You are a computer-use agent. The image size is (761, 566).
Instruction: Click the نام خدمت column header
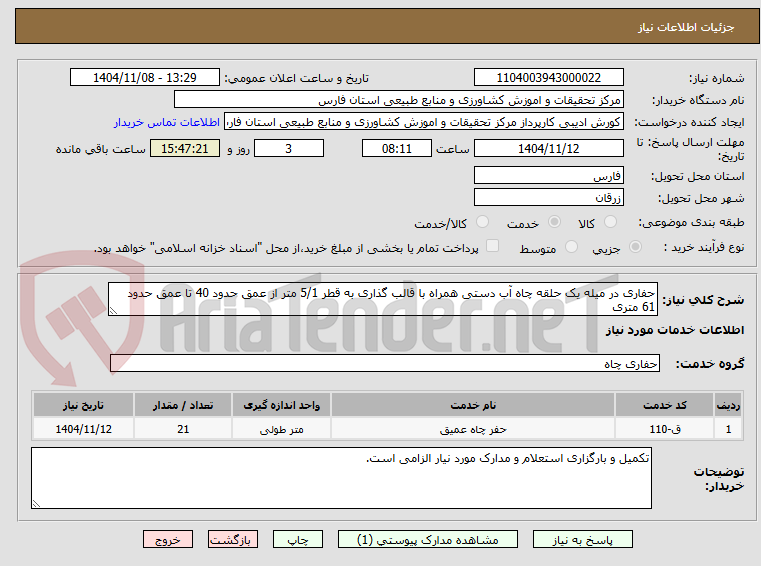click(473, 405)
